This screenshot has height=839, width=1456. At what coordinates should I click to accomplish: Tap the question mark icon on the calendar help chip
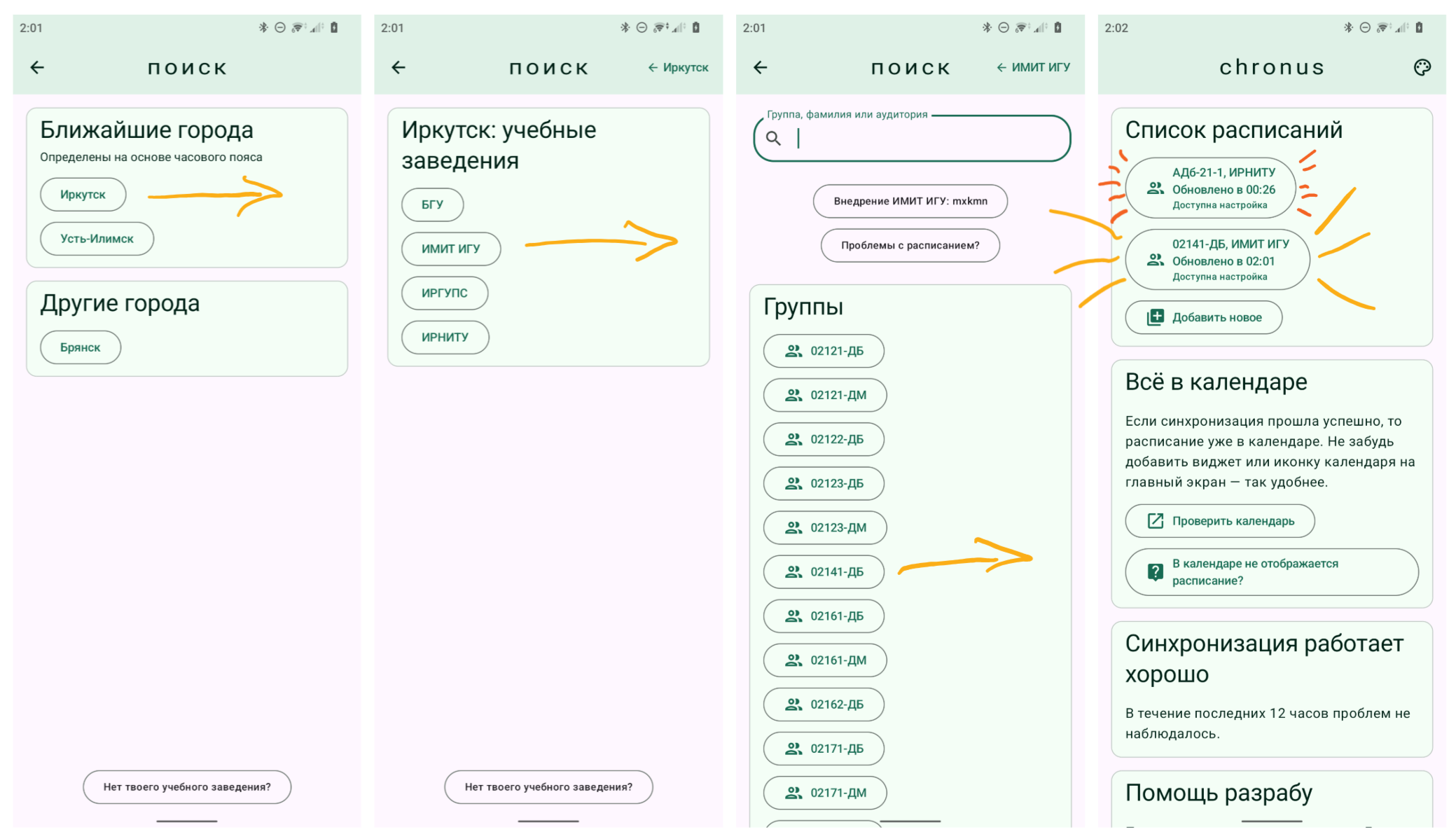(x=1155, y=572)
